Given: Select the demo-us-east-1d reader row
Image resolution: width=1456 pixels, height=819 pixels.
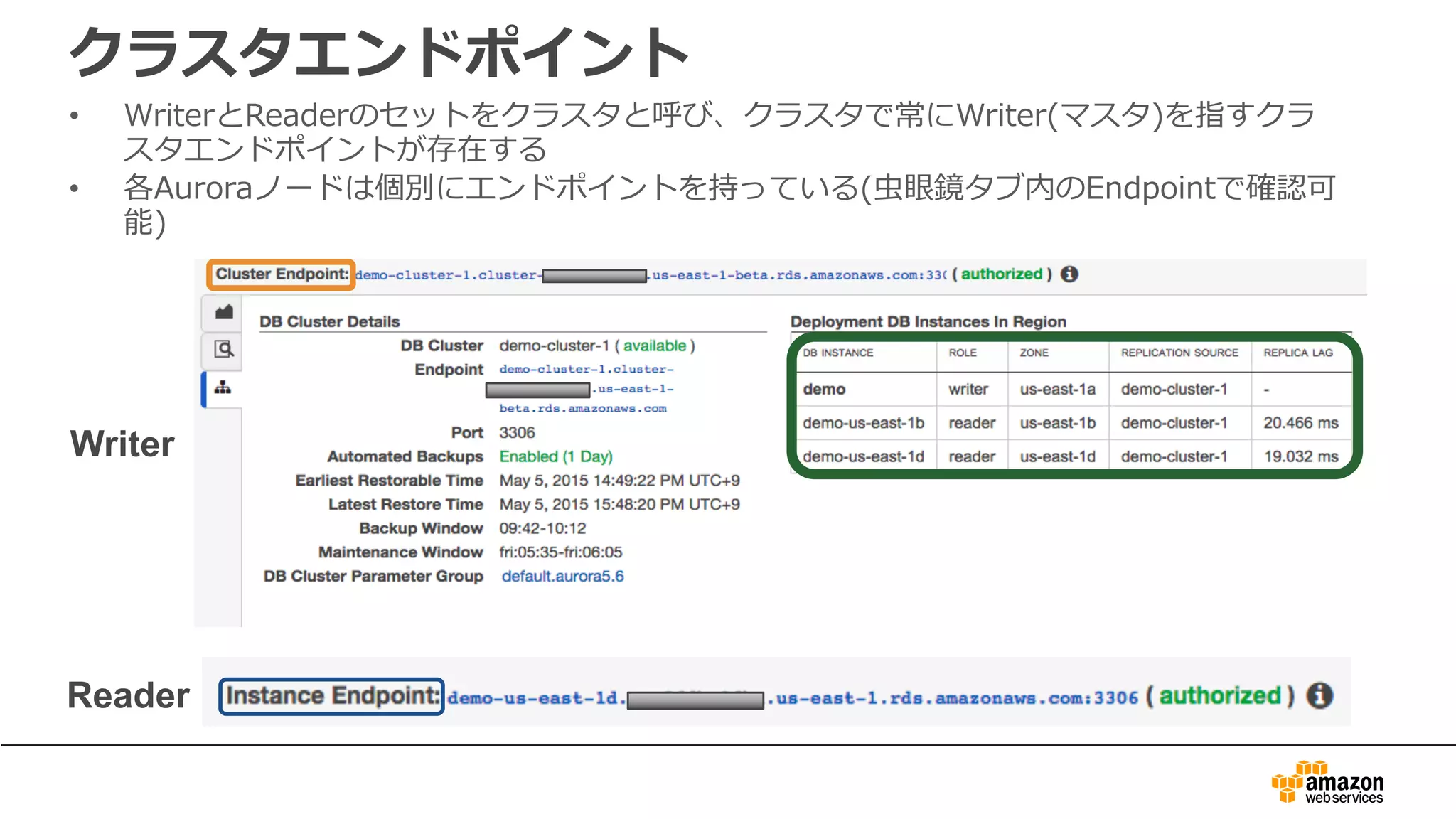Looking at the screenshot, I should coord(863,456).
